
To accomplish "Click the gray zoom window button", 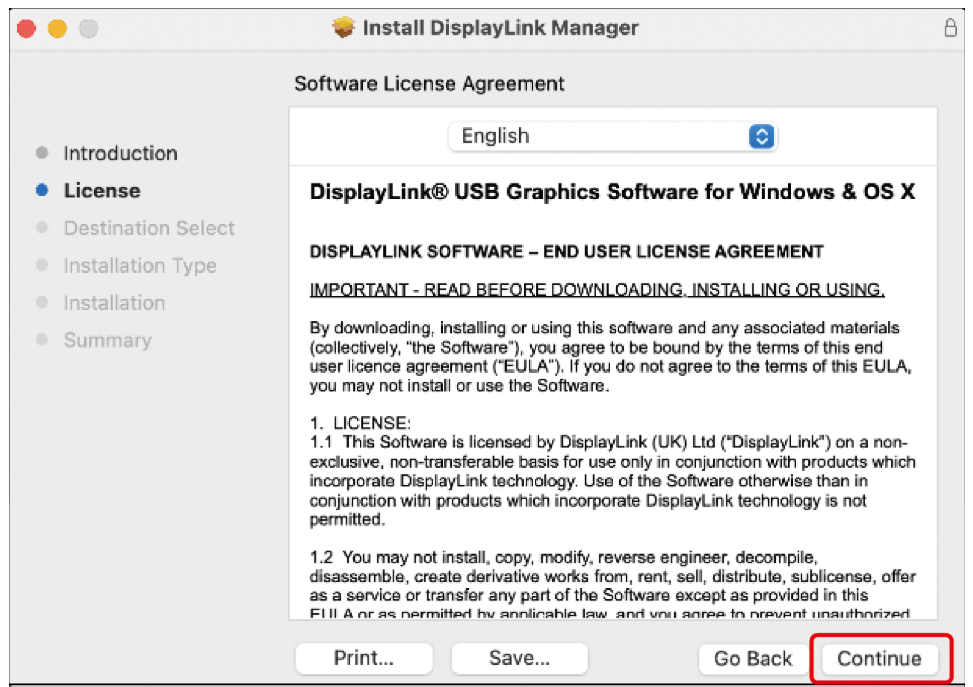I will pos(89,29).
